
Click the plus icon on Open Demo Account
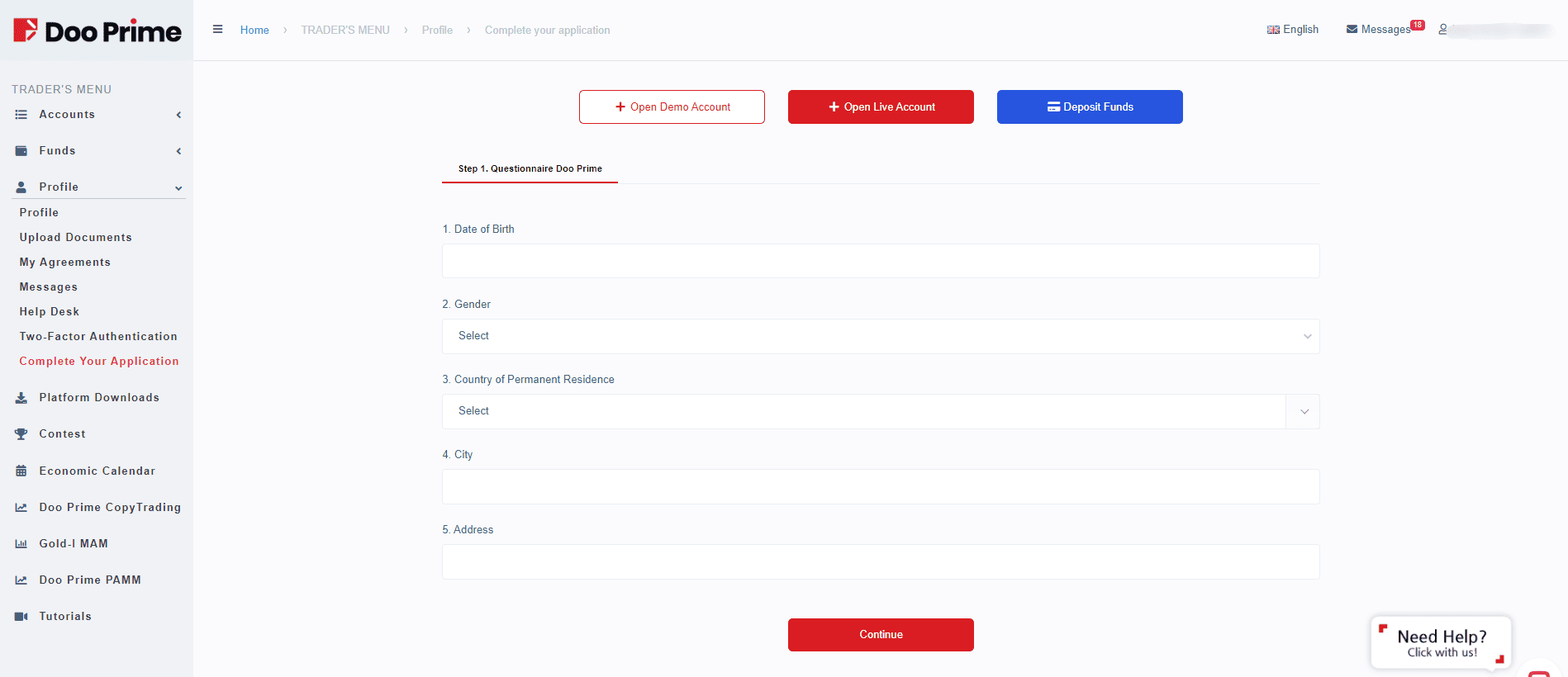pyautogui.click(x=620, y=107)
